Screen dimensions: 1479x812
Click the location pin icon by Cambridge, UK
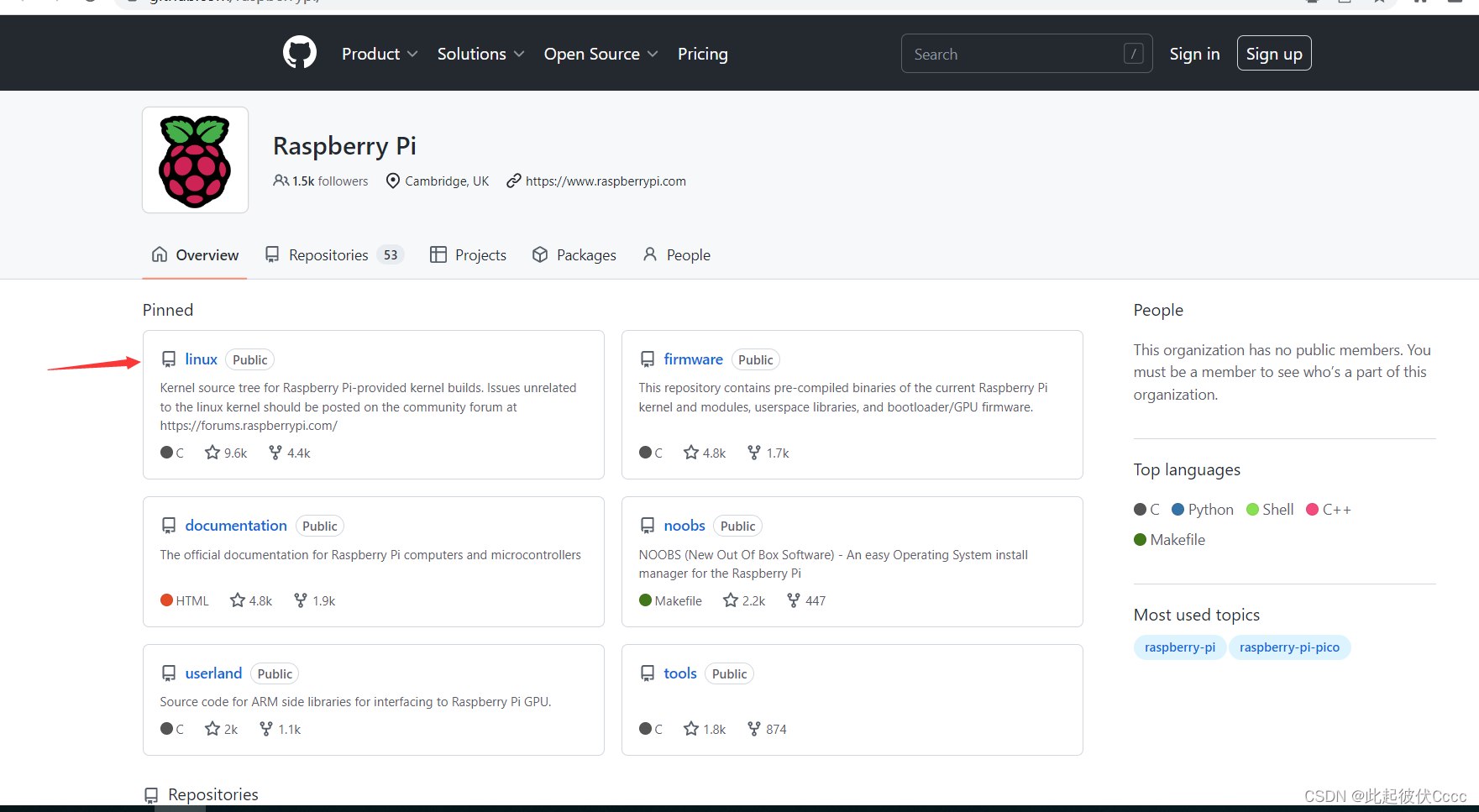point(392,181)
